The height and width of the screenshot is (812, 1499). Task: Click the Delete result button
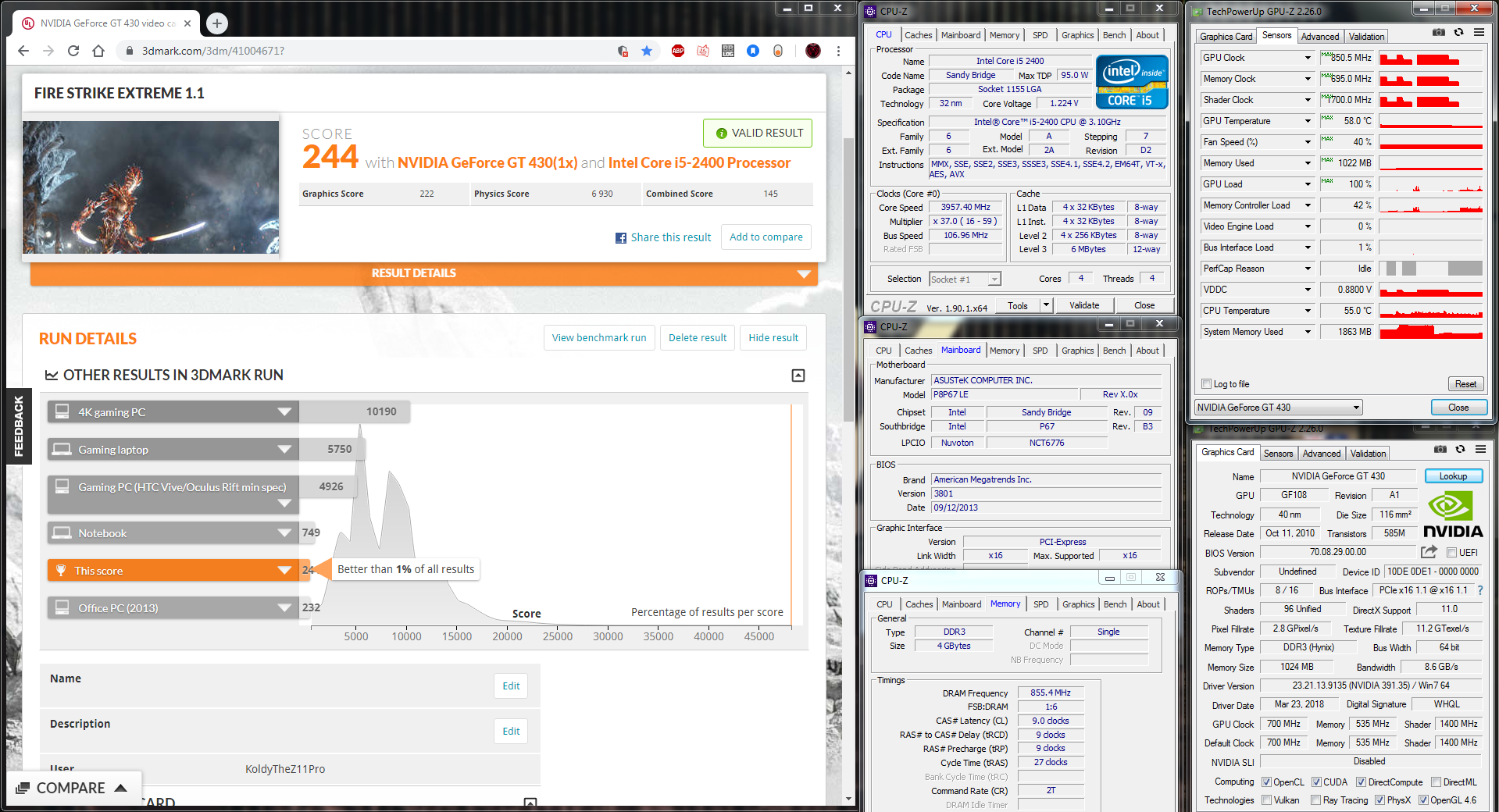(698, 338)
